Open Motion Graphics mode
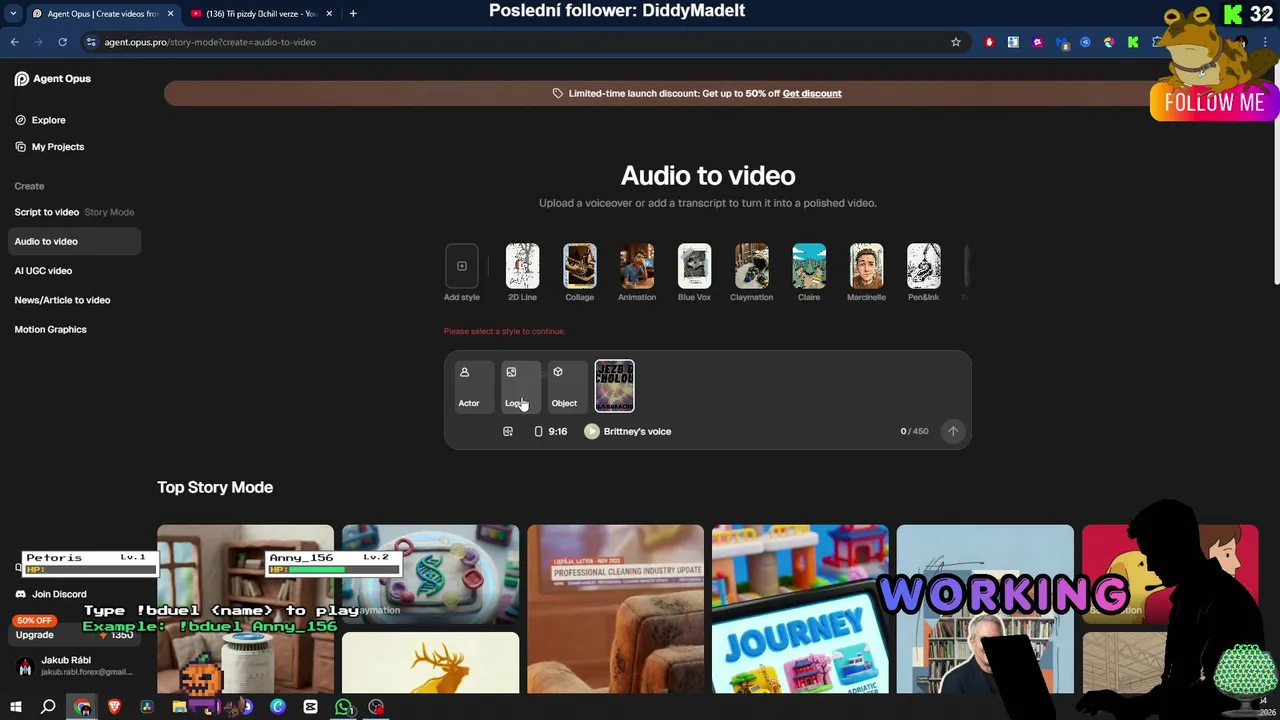The width and height of the screenshot is (1280, 720). 50,329
